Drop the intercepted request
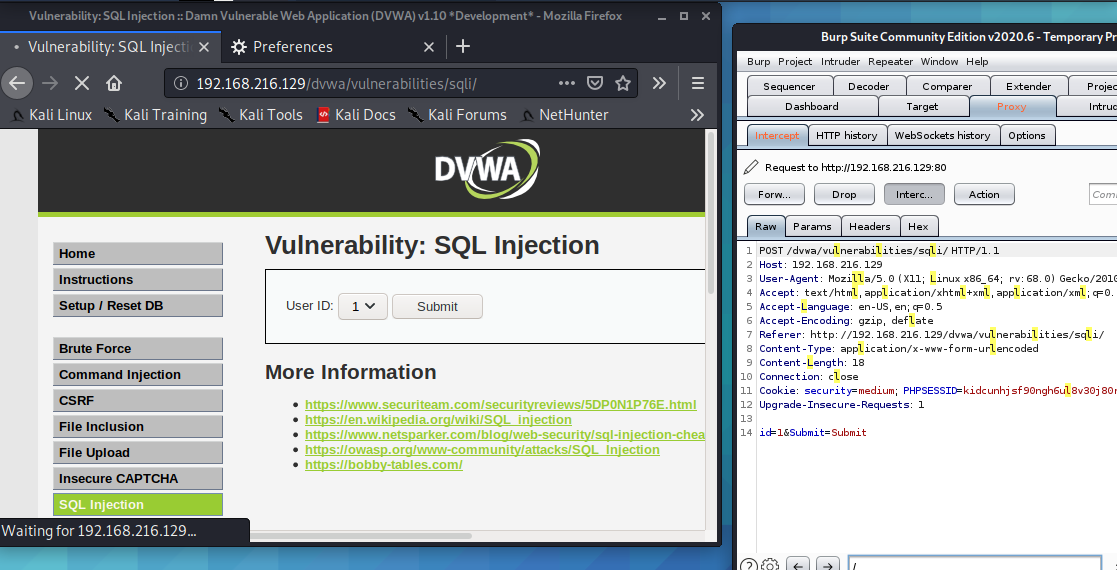Screen dimensions: 1117x570 coord(844,195)
